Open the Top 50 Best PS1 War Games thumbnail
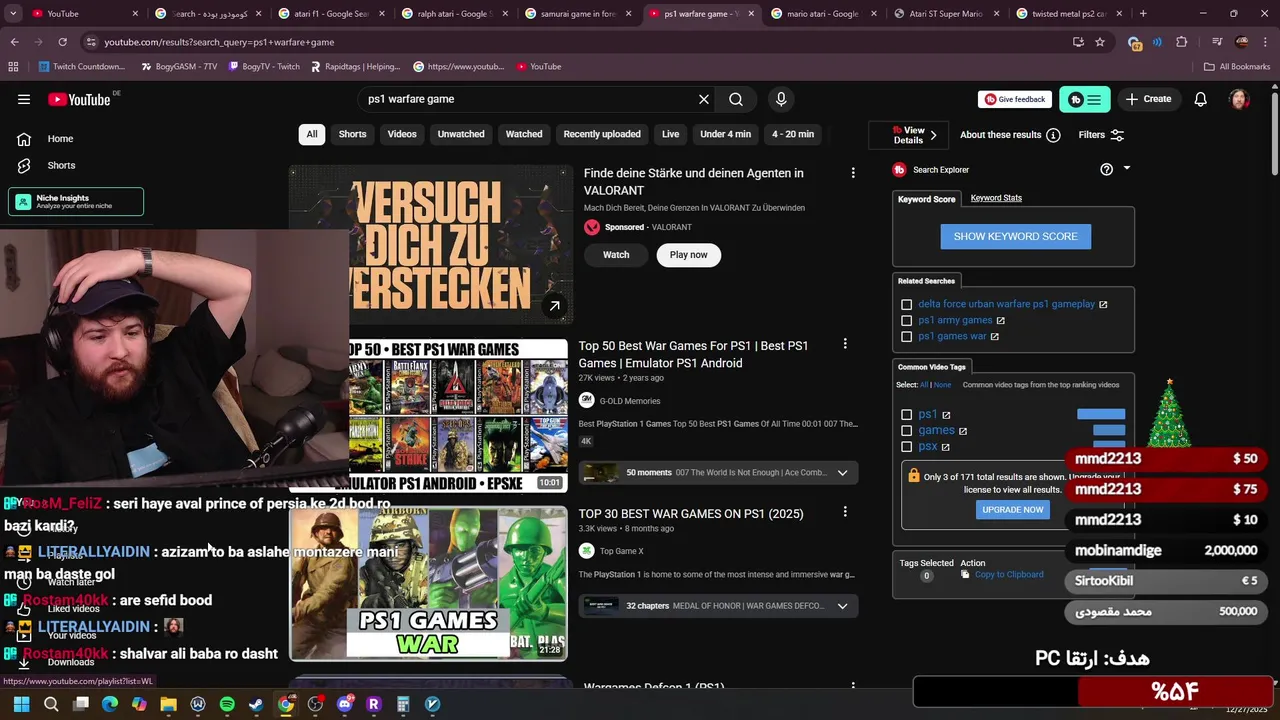This screenshot has height=720, width=1280. (x=458, y=415)
